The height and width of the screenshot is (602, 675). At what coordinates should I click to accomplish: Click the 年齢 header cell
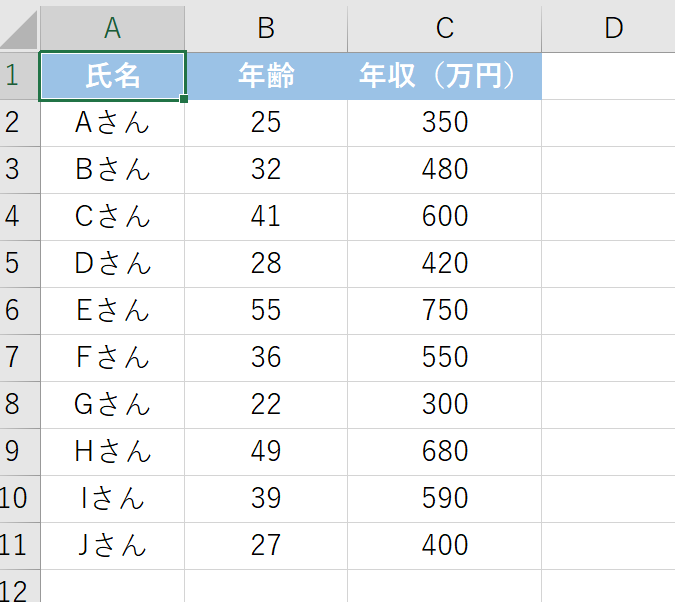pyautogui.click(x=266, y=76)
